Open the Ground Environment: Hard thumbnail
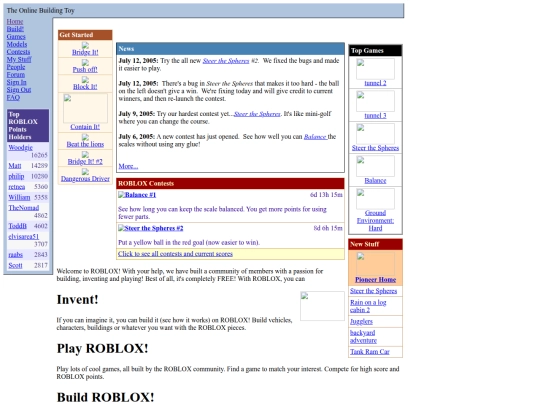Viewport: 540px width, 405px height. [x=375, y=199]
